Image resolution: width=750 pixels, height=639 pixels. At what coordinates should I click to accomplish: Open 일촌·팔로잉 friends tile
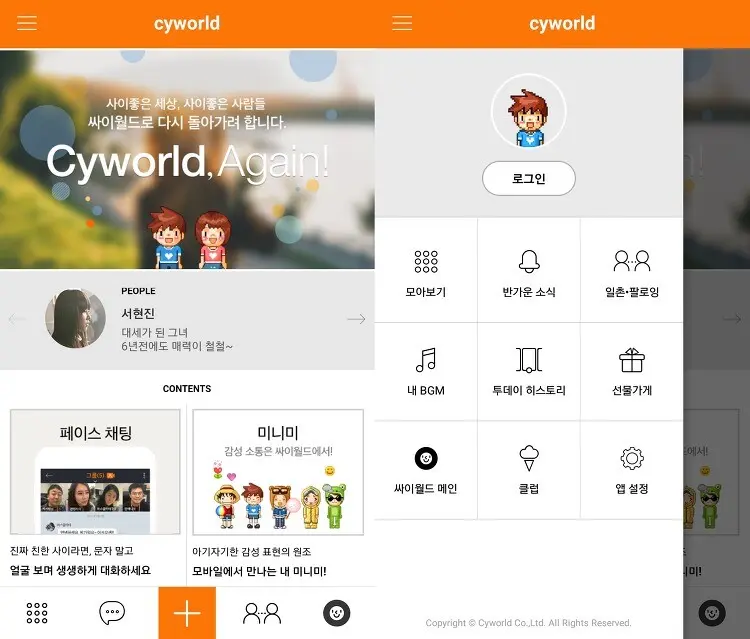pos(632,271)
